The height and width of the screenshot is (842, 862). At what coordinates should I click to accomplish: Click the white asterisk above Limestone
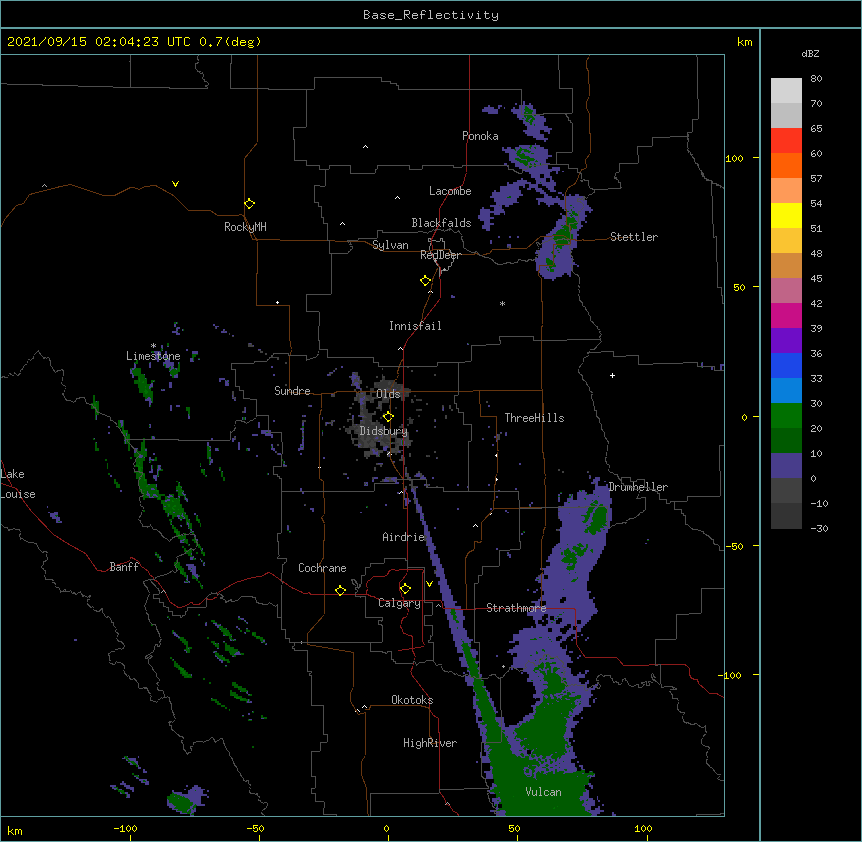[153, 346]
